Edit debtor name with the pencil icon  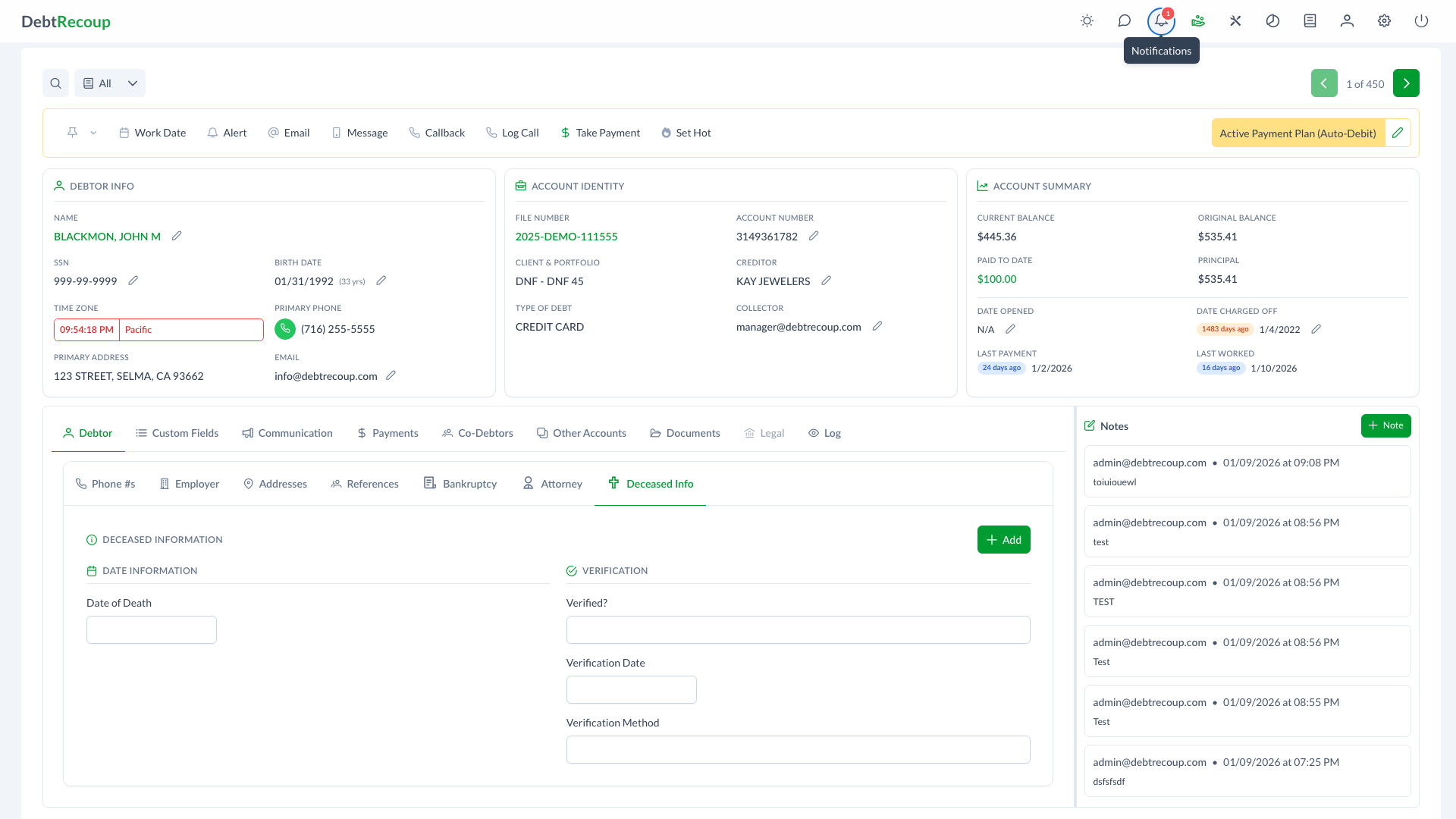(177, 236)
